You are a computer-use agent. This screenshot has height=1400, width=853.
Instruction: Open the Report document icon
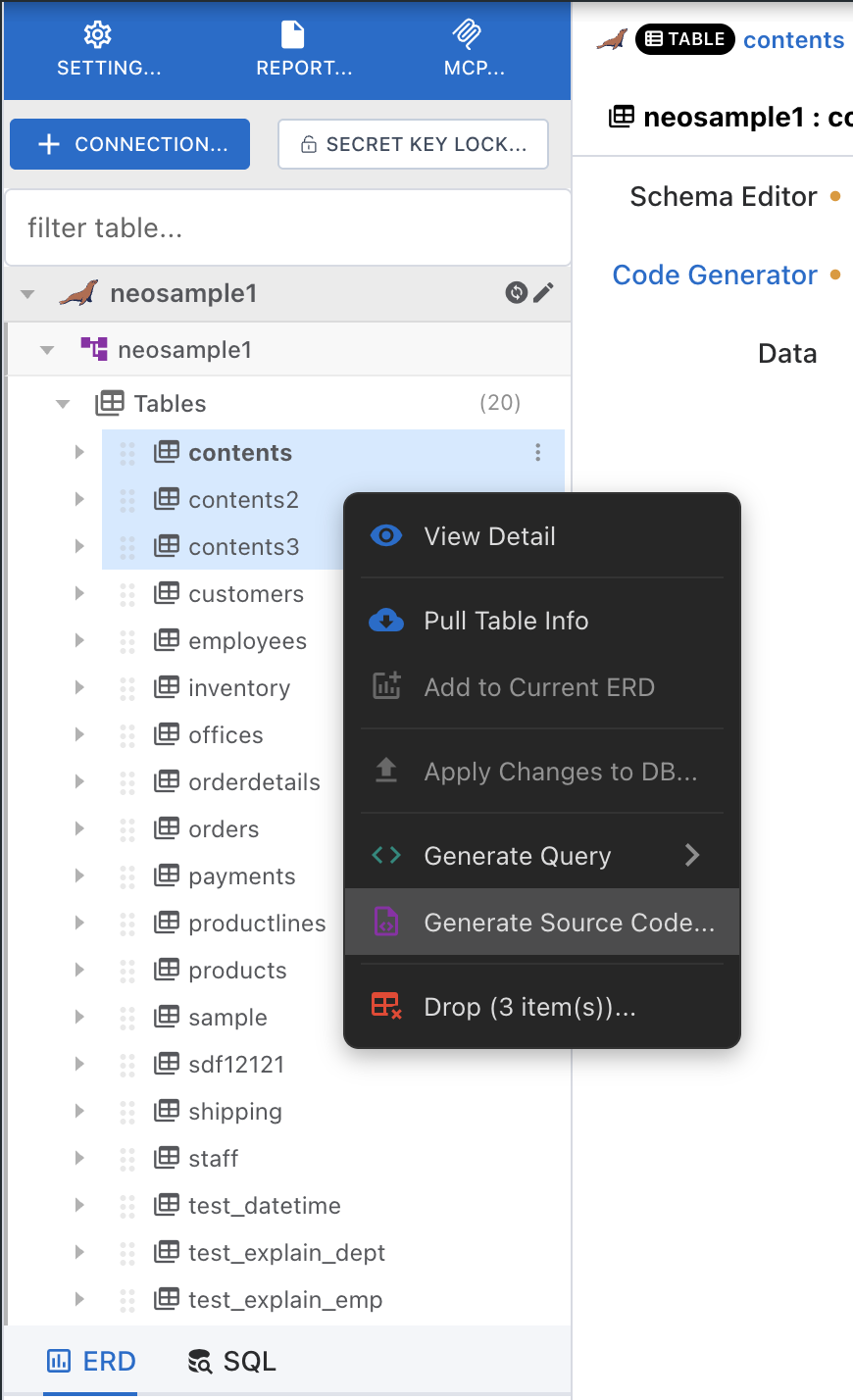(x=292, y=35)
